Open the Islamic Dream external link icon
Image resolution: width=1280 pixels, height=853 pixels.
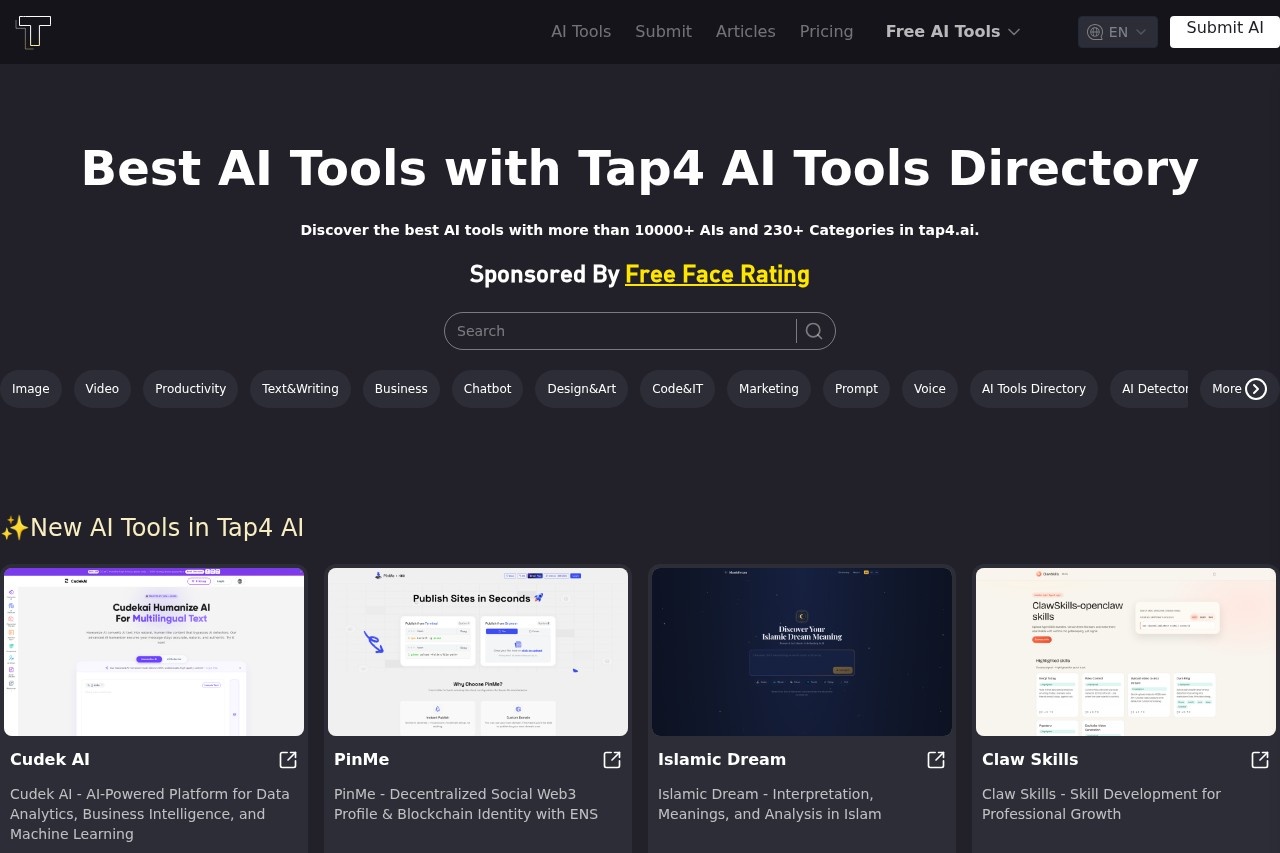pos(935,760)
